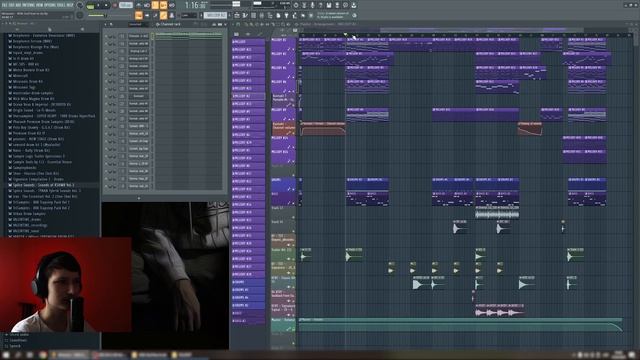Screen dimensions: 640x360
Task: Click the Channel rack title
Action: 171,24
